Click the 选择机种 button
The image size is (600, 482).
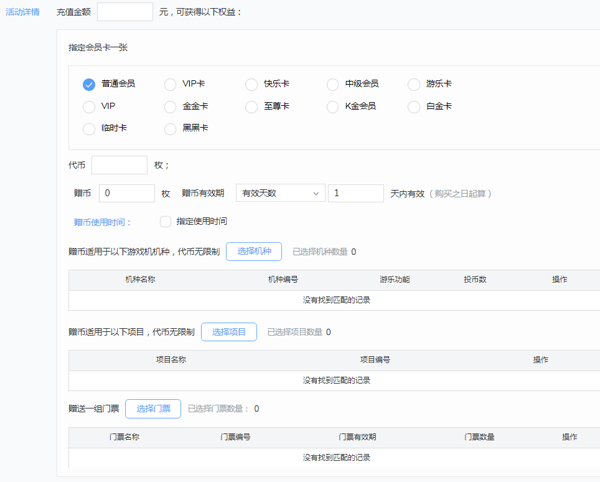coord(254,251)
